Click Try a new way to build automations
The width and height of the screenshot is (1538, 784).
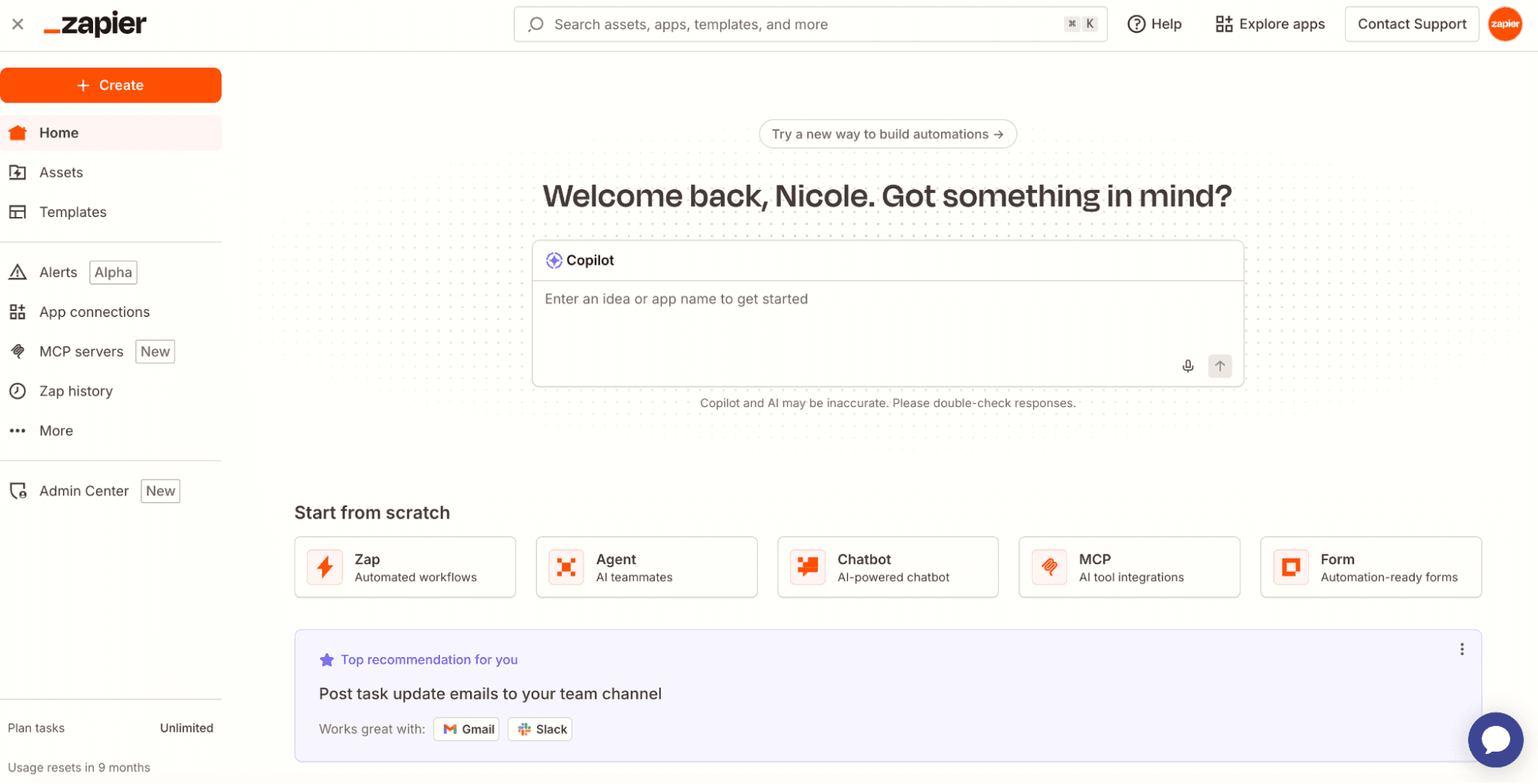(887, 134)
